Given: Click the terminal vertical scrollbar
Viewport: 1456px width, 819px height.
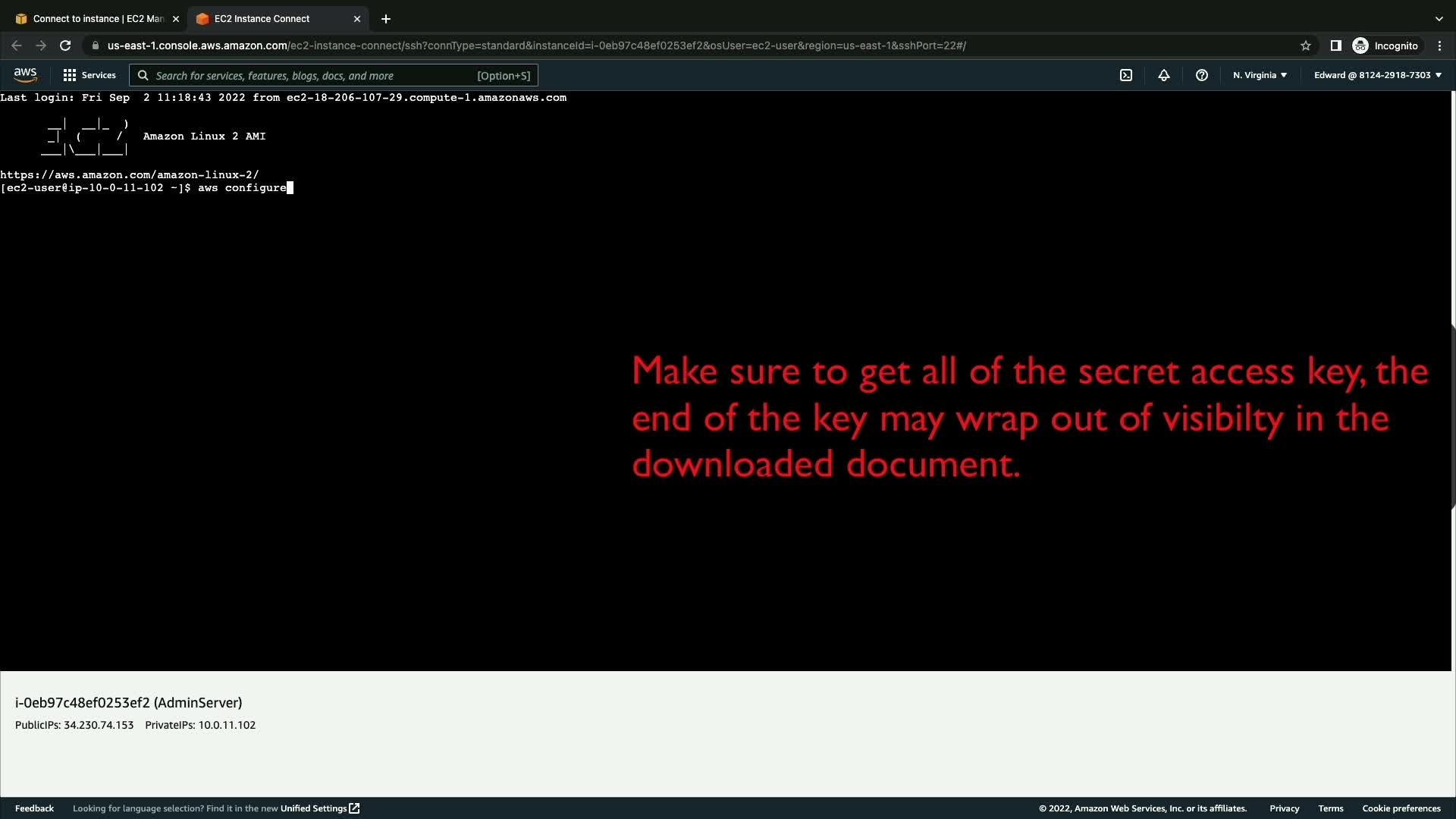Looking at the screenshot, I should point(1453,417).
